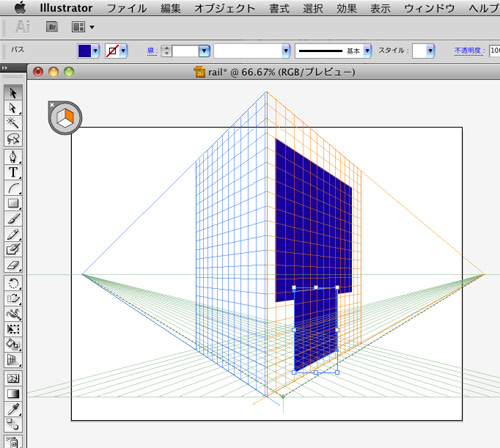This screenshot has width=500, height=448.
Task: Activate the Type tool
Action: click(13, 172)
